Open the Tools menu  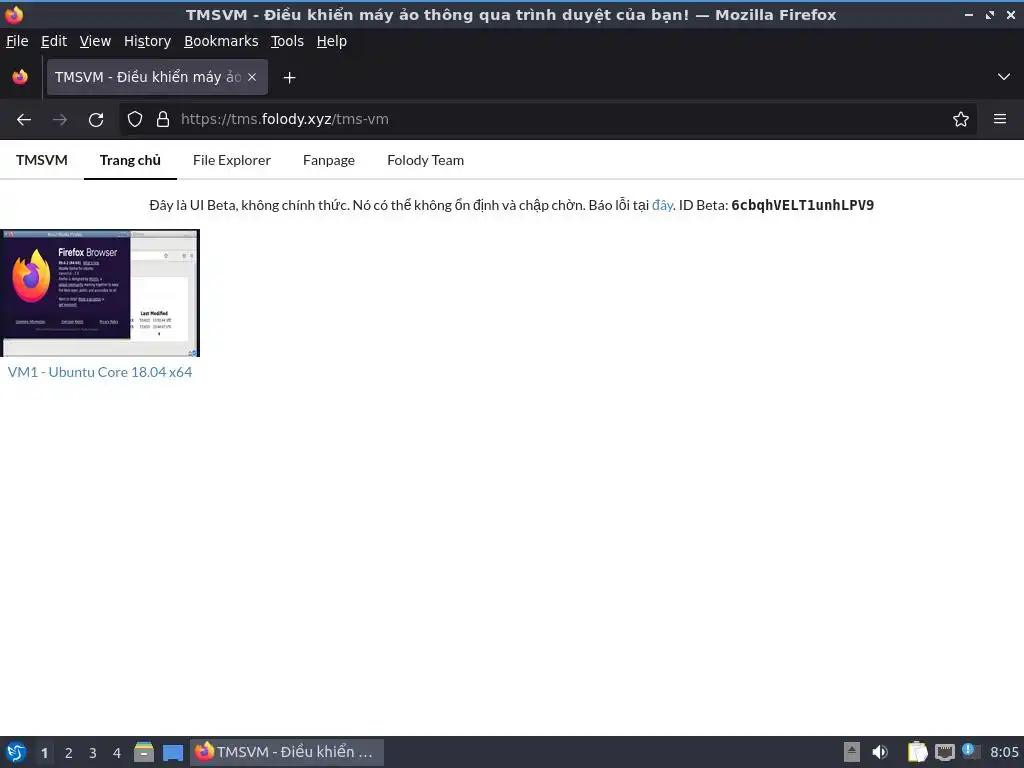tap(287, 41)
